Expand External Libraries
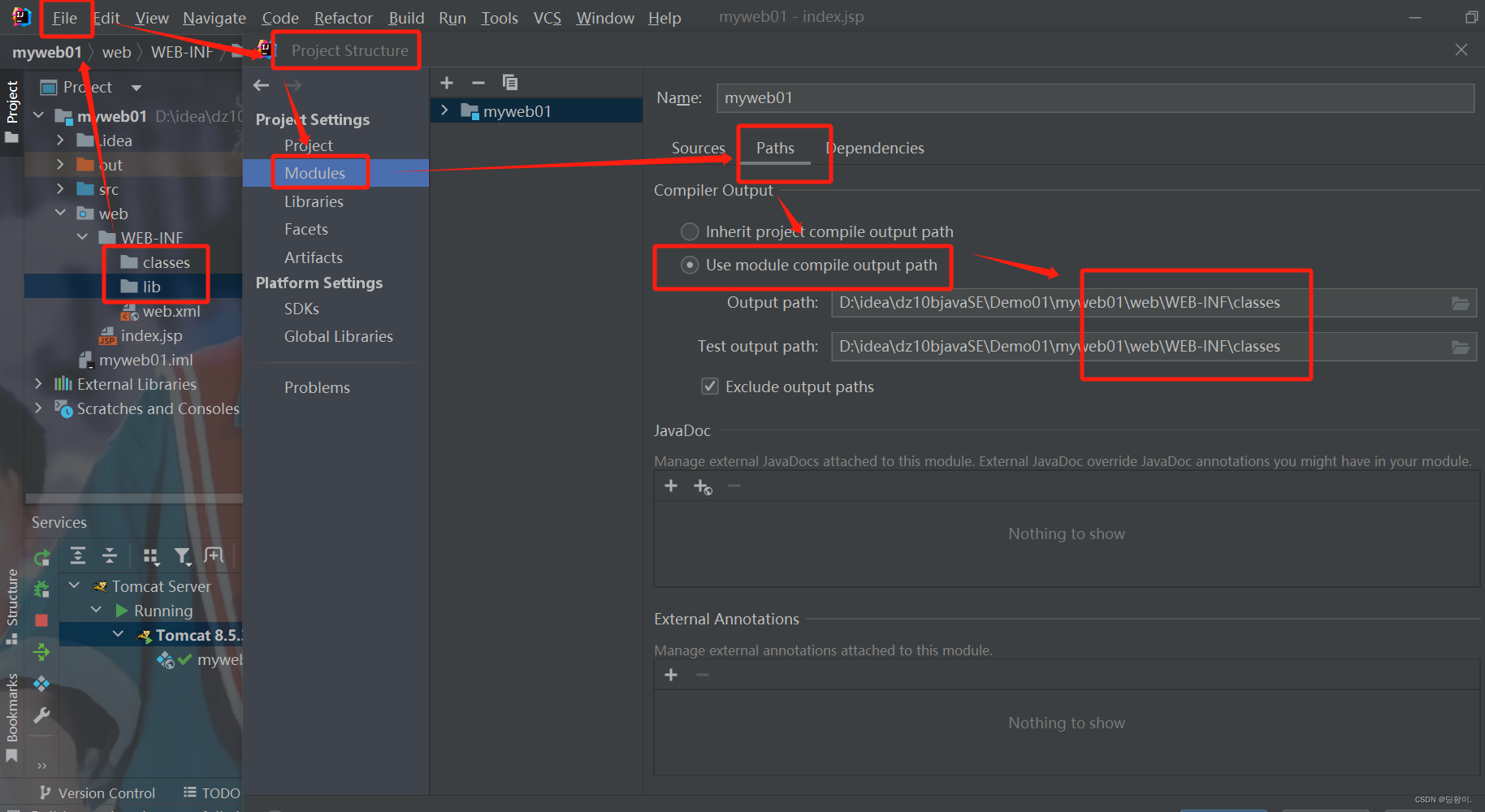This screenshot has height=812, width=1485. click(38, 383)
